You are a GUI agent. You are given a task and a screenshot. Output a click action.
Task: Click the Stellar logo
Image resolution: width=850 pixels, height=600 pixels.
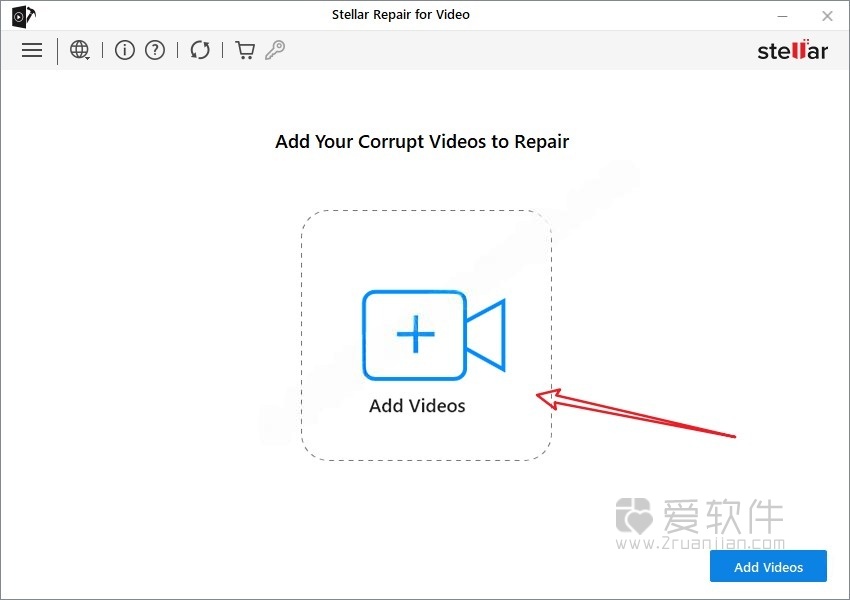tap(793, 50)
